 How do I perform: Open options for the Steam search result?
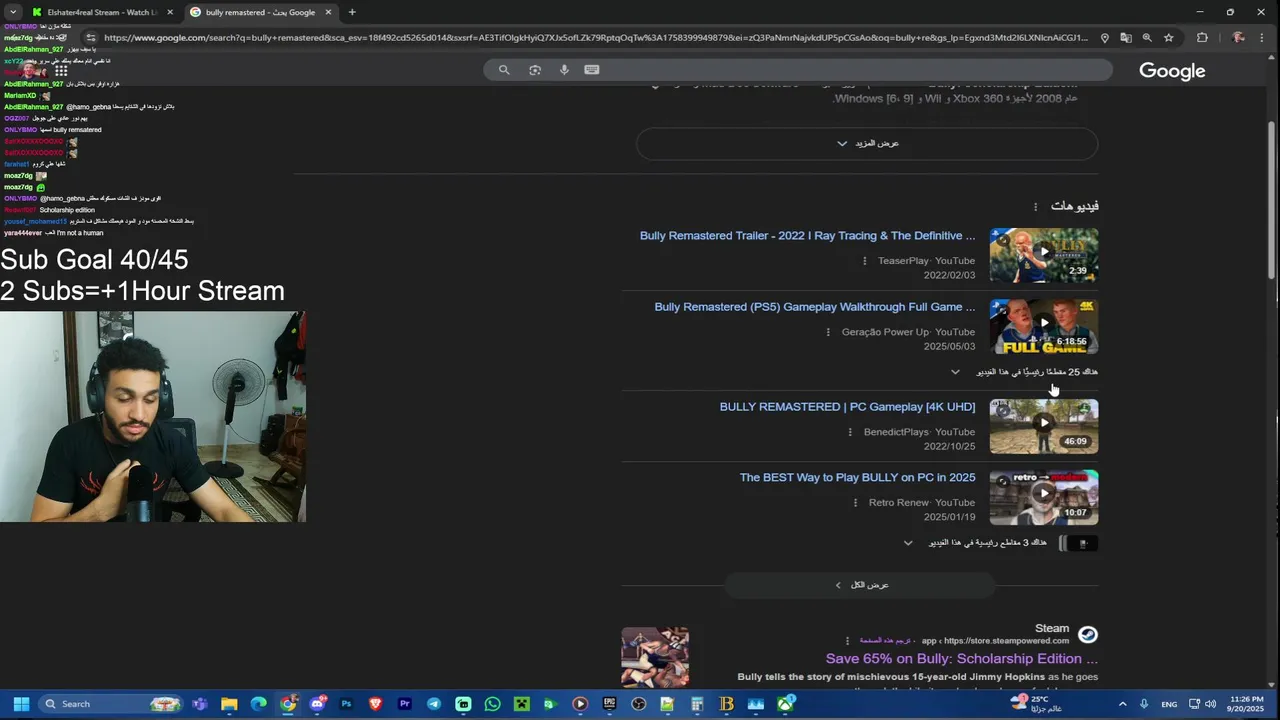point(847,641)
